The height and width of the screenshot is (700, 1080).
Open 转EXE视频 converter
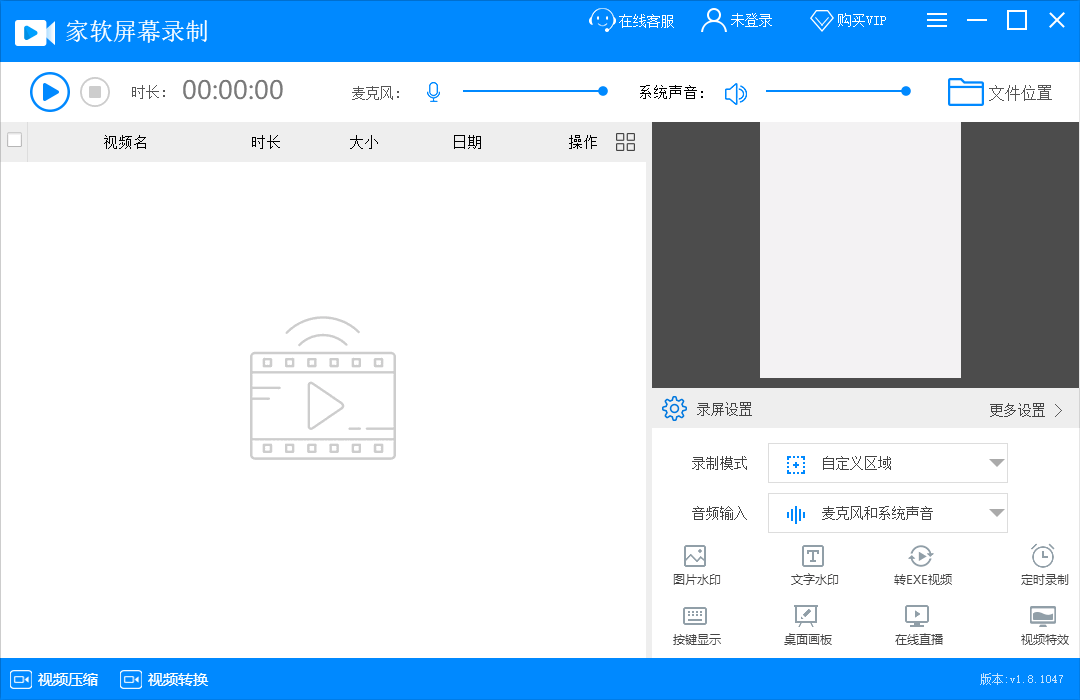922,566
